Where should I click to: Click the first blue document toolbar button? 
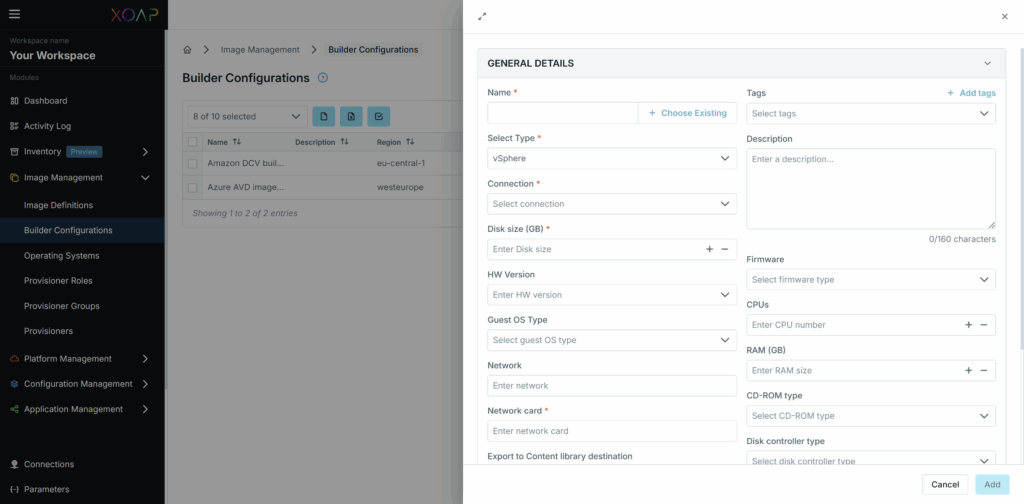tap(324, 116)
